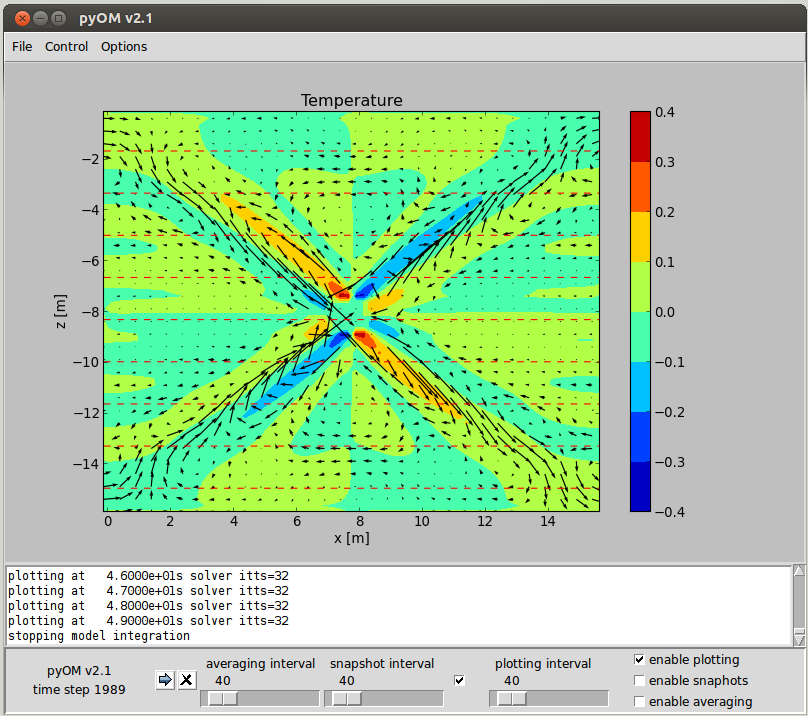Click the window close button in title bar
The width and height of the screenshot is (808, 716).
coord(22,18)
